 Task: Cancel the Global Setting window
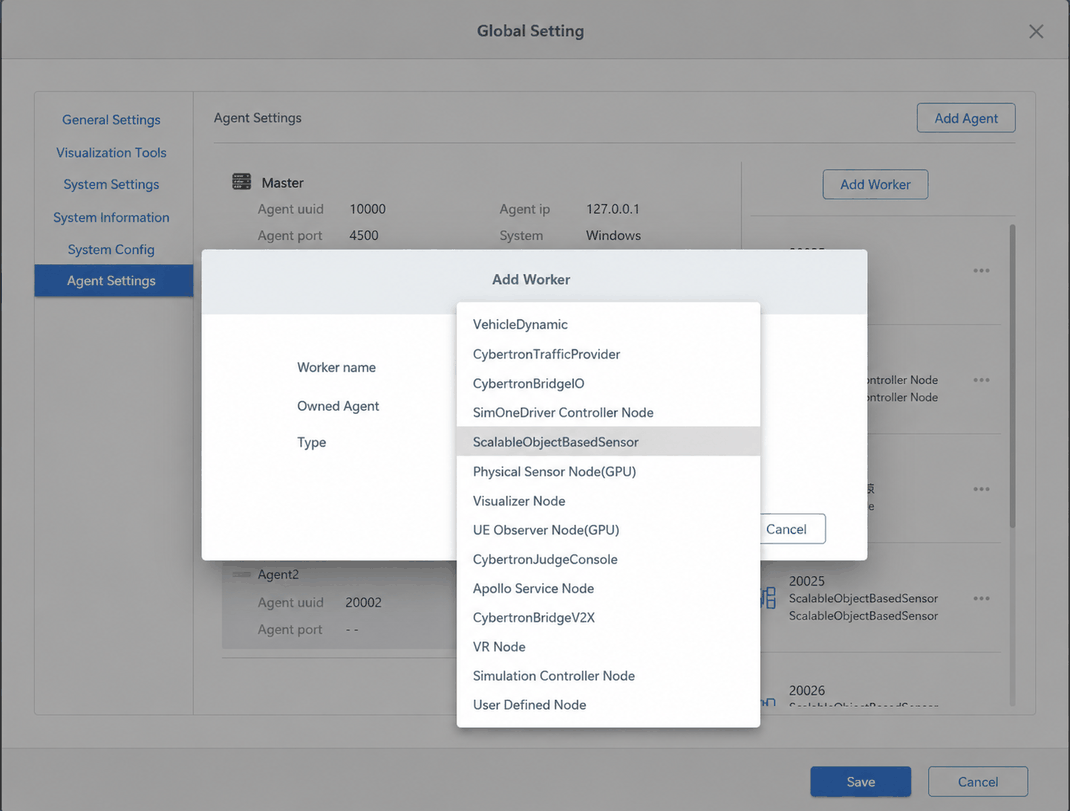pos(977,782)
